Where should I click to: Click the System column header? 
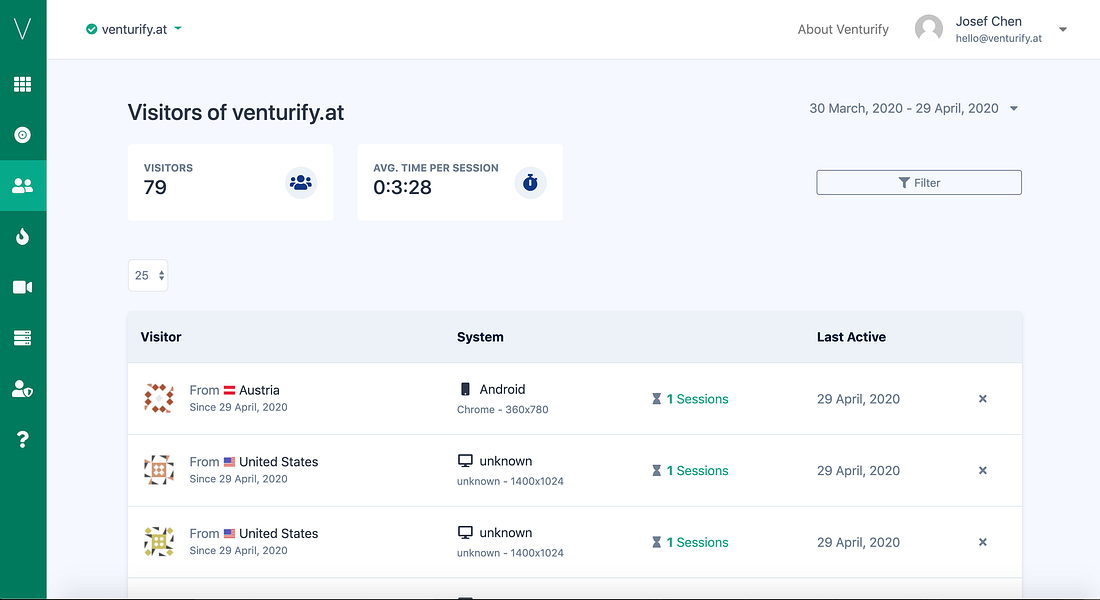click(480, 337)
